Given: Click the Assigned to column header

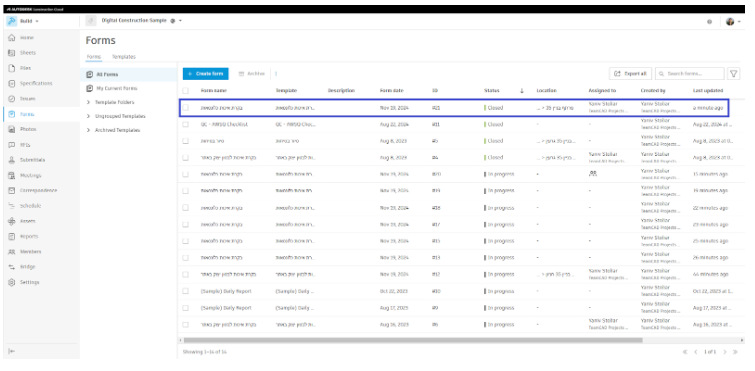Looking at the screenshot, I should pyautogui.click(x=602, y=90).
